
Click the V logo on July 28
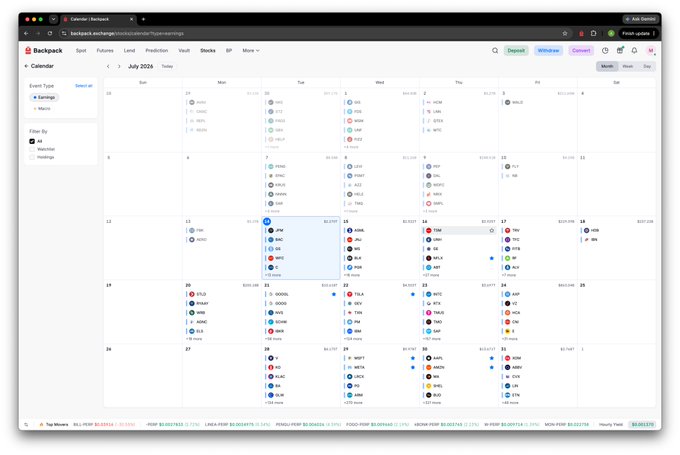tap(271, 358)
